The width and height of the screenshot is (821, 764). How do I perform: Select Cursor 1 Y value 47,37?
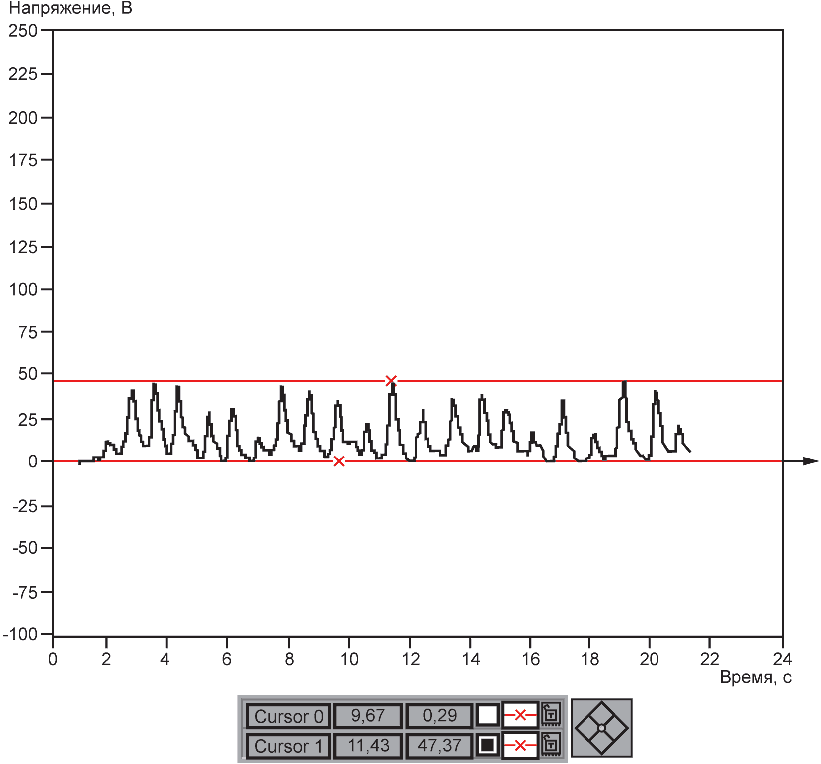pos(439,746)
